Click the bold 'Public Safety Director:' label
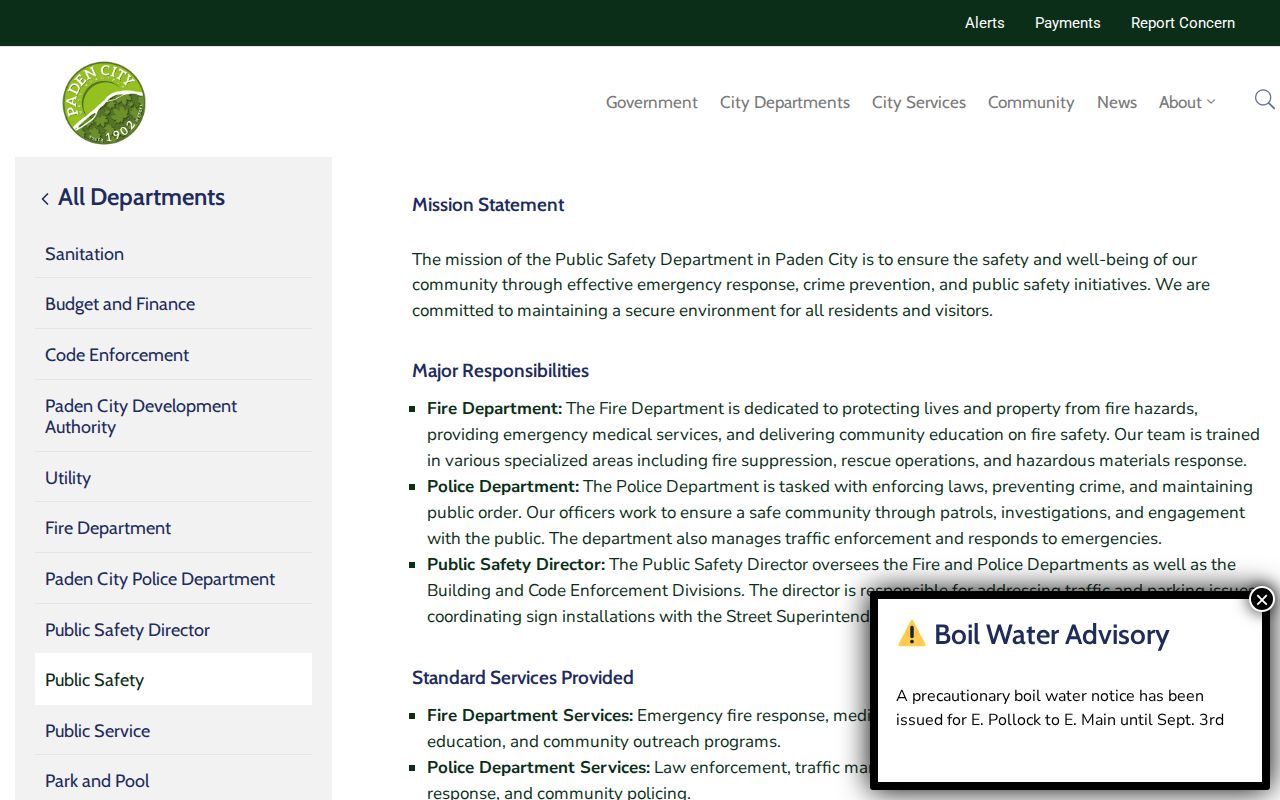 pyautogui.click(x=516, y=564)
